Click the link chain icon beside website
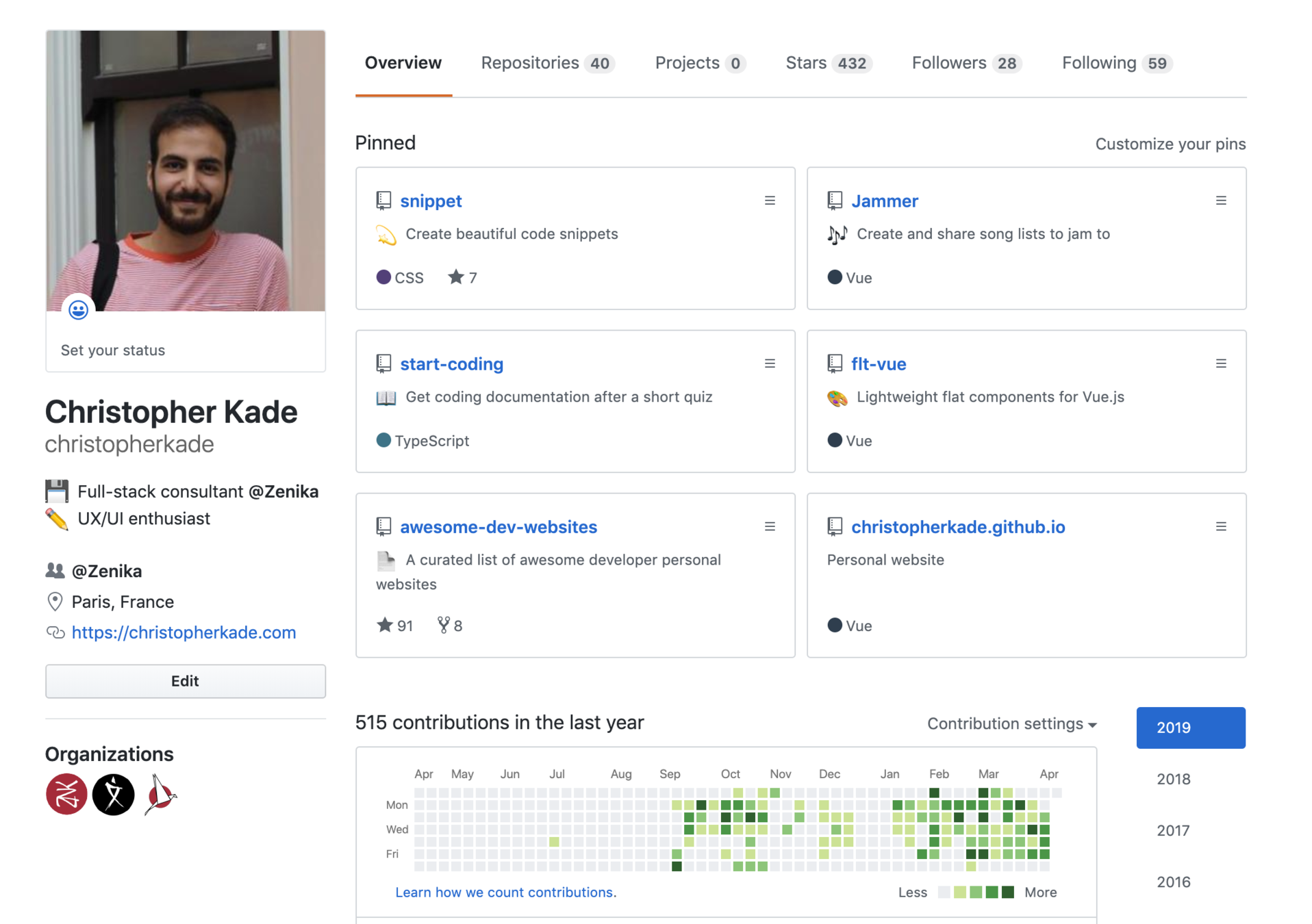Image resolution: width=1312 pixels, height=924 pixels. click(55, 632)
